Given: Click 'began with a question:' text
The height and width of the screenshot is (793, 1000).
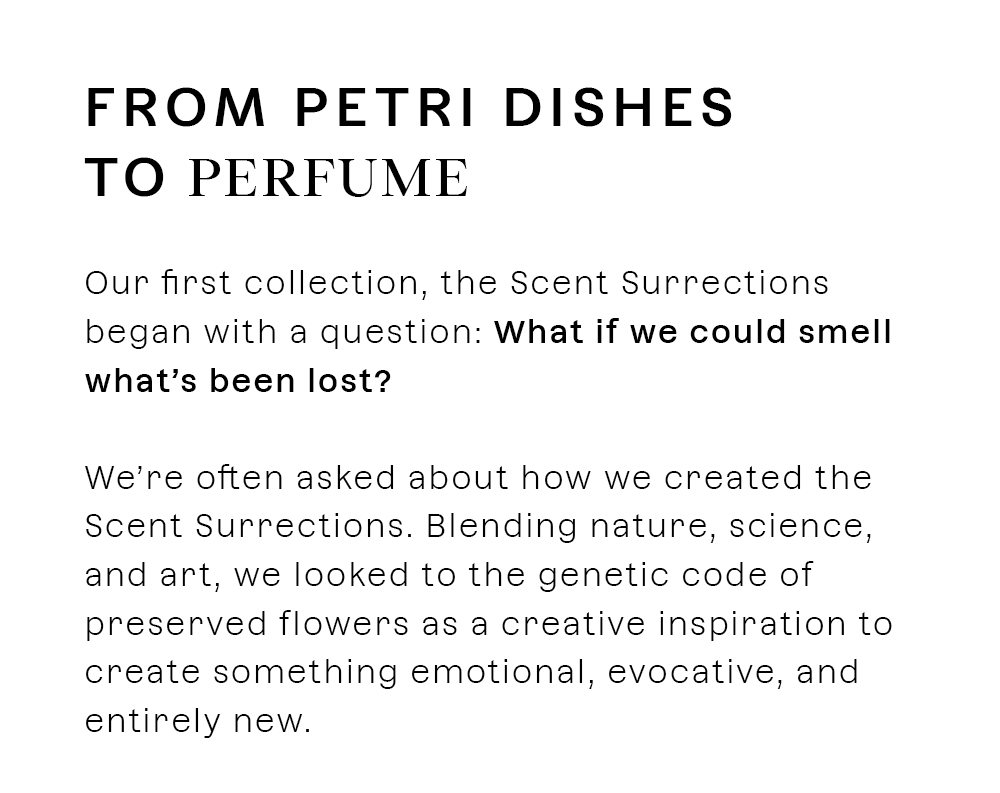Looking at the screenshot, I should coord(285,333).
